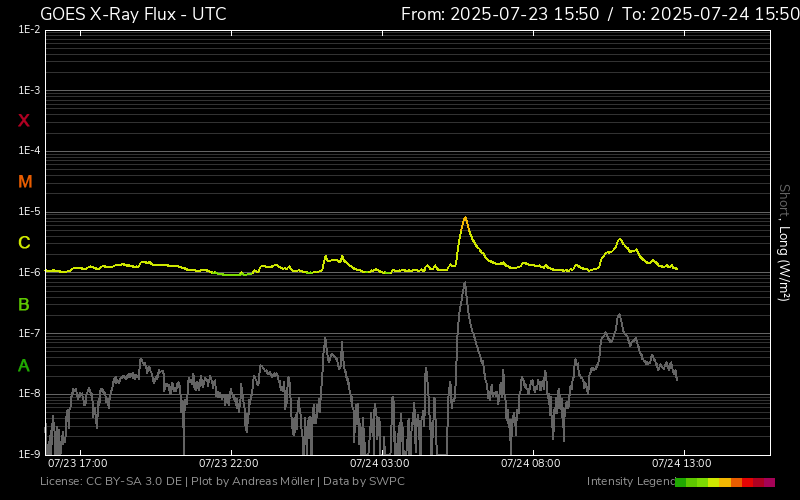
Task: Click the 1E-3 y-axis label
Action: [29, 91]
